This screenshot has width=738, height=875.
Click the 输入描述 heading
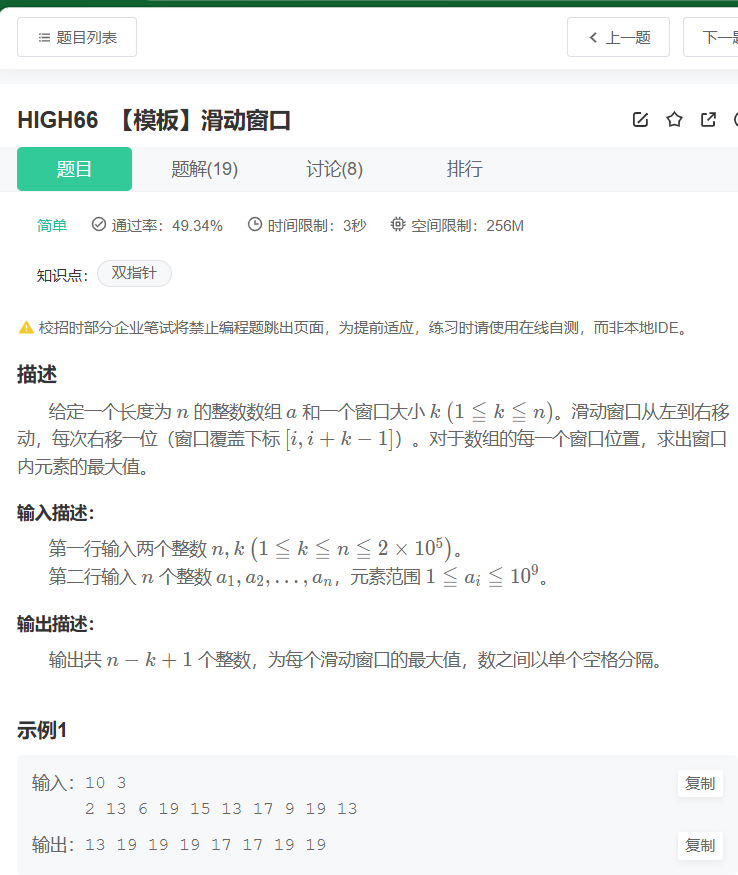coord(56,512)
